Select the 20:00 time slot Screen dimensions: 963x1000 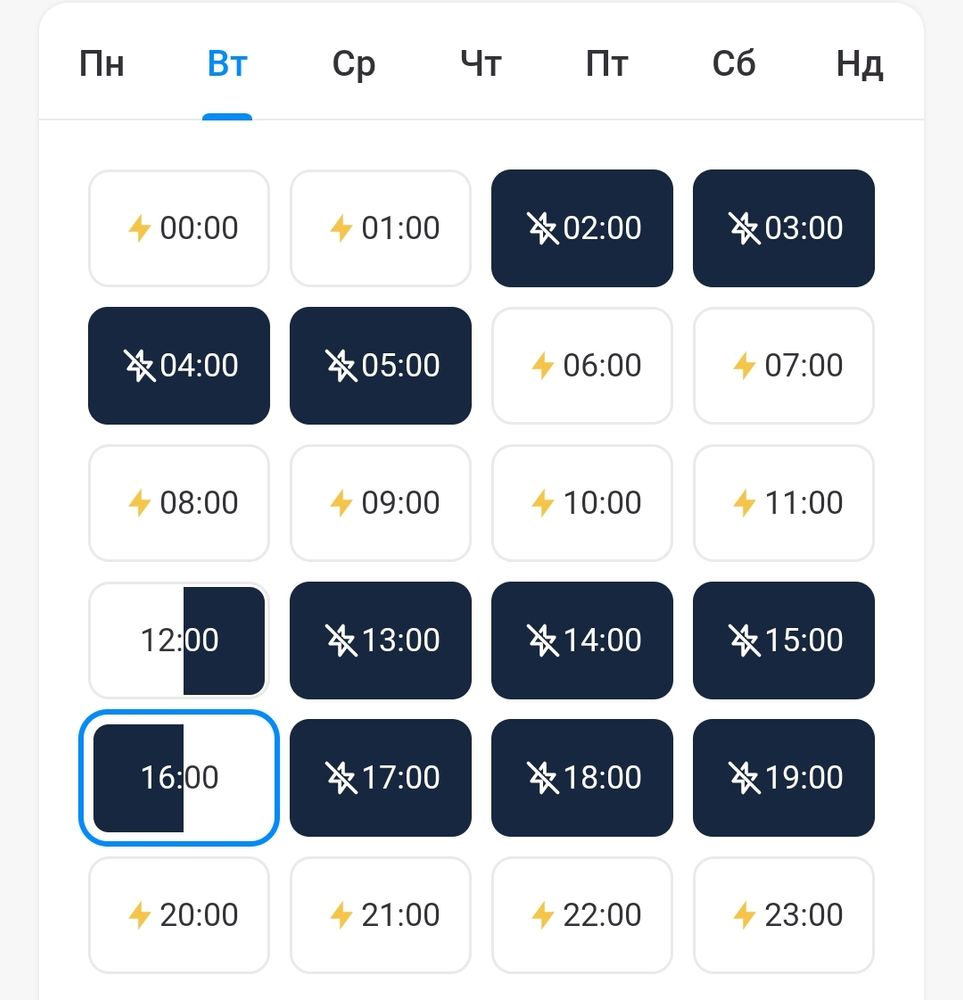click(x=179, y=914)
